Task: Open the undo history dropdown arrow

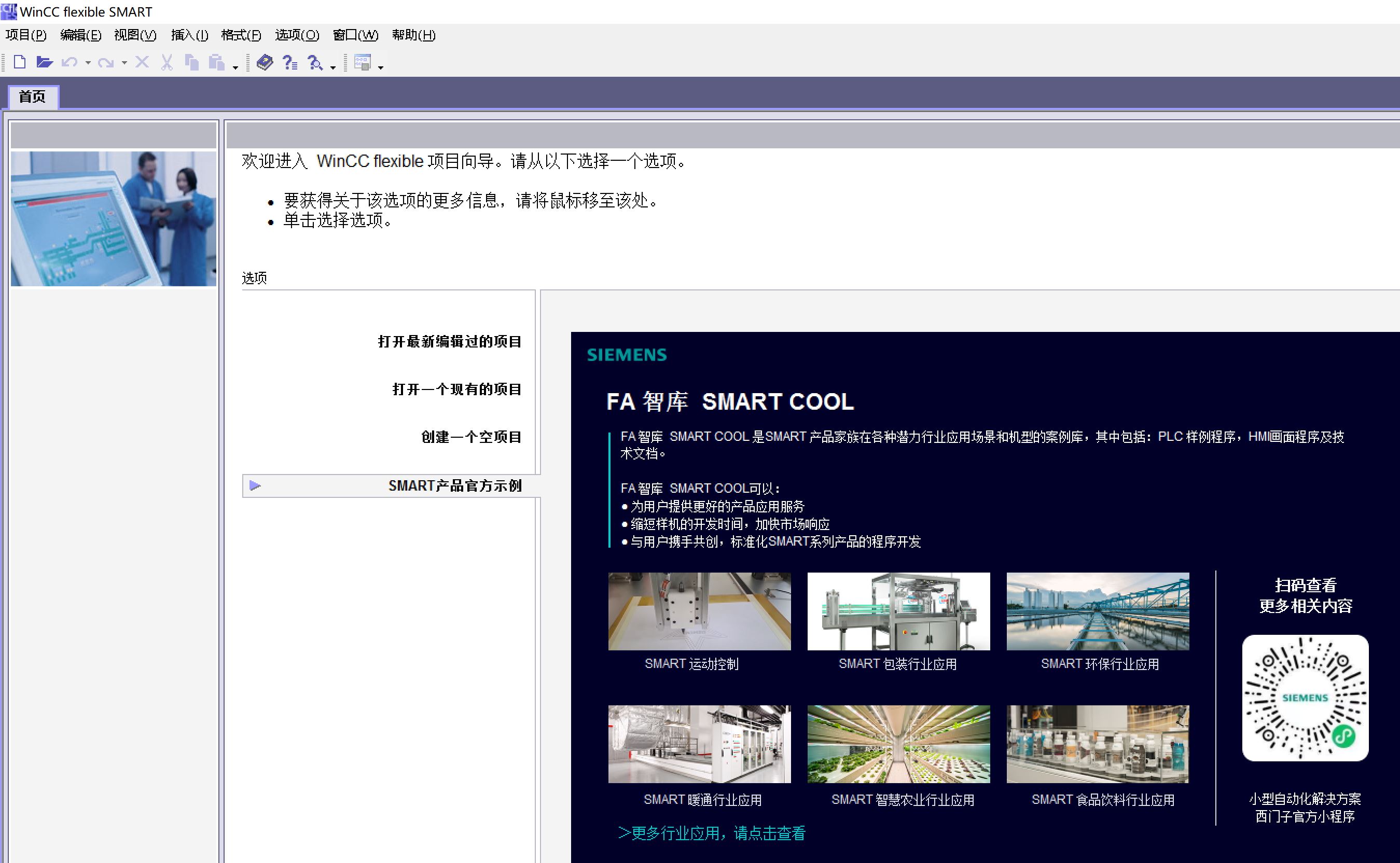Action: click(88, 63)
